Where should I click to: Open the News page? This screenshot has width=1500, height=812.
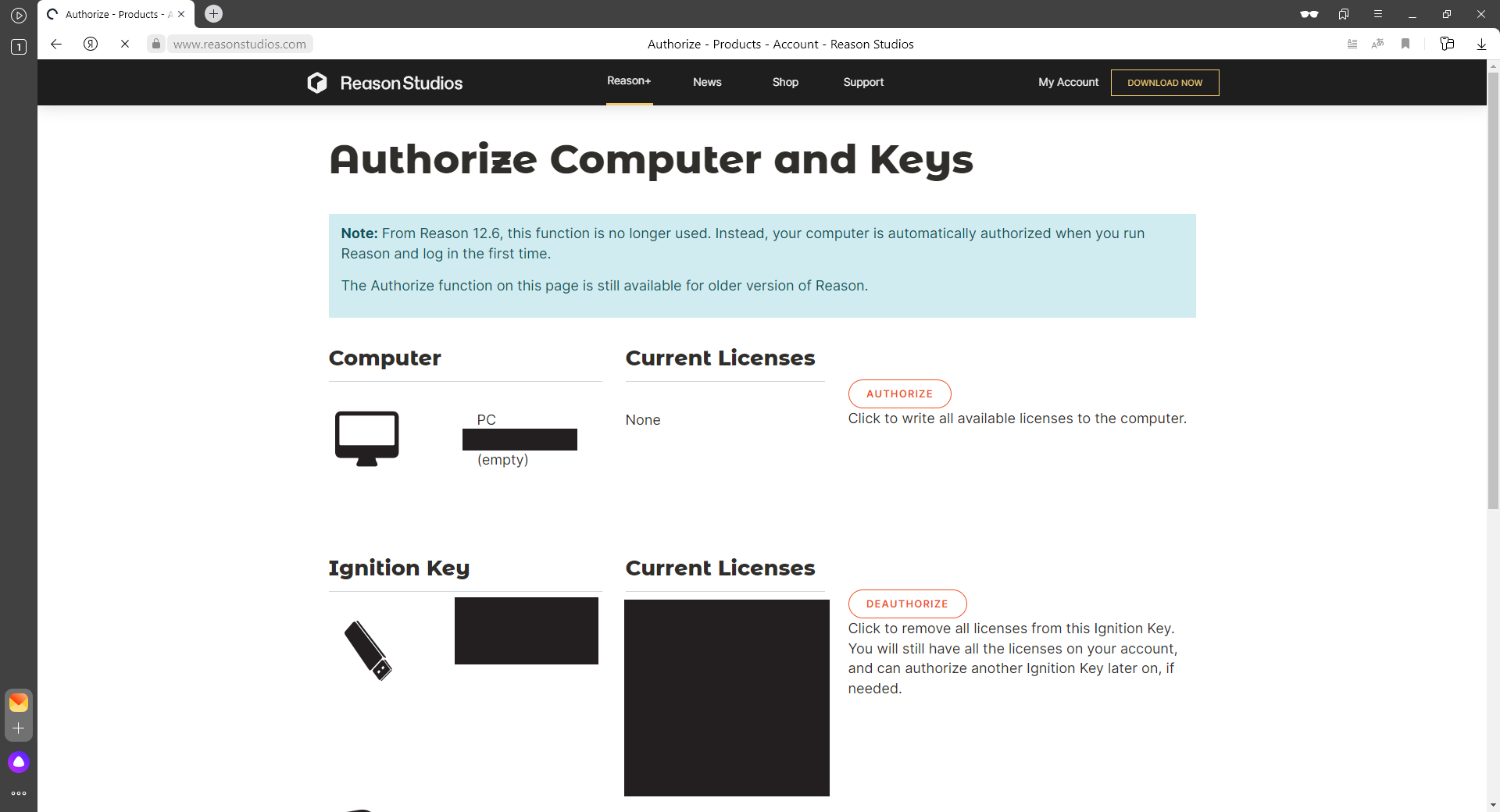(707, 82)
